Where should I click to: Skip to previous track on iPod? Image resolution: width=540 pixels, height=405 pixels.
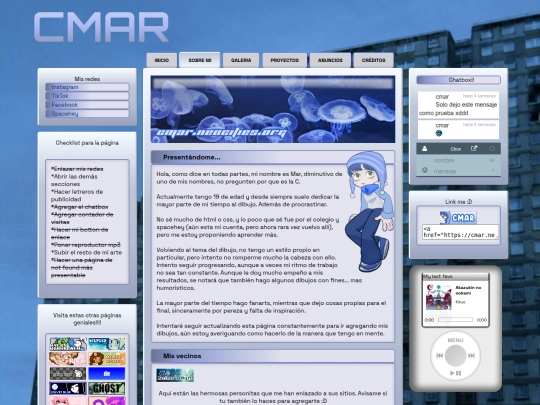click(439, 355)
